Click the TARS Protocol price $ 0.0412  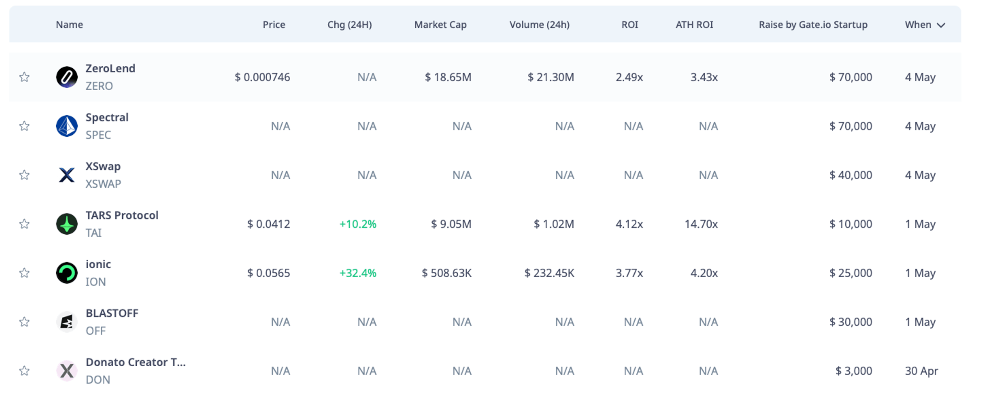point(268,224)
